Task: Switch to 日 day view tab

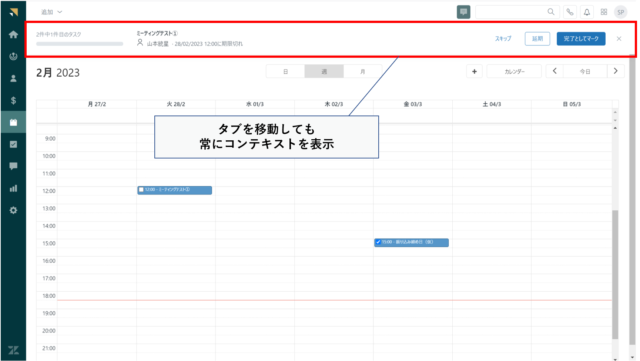Action: [285, 71]
